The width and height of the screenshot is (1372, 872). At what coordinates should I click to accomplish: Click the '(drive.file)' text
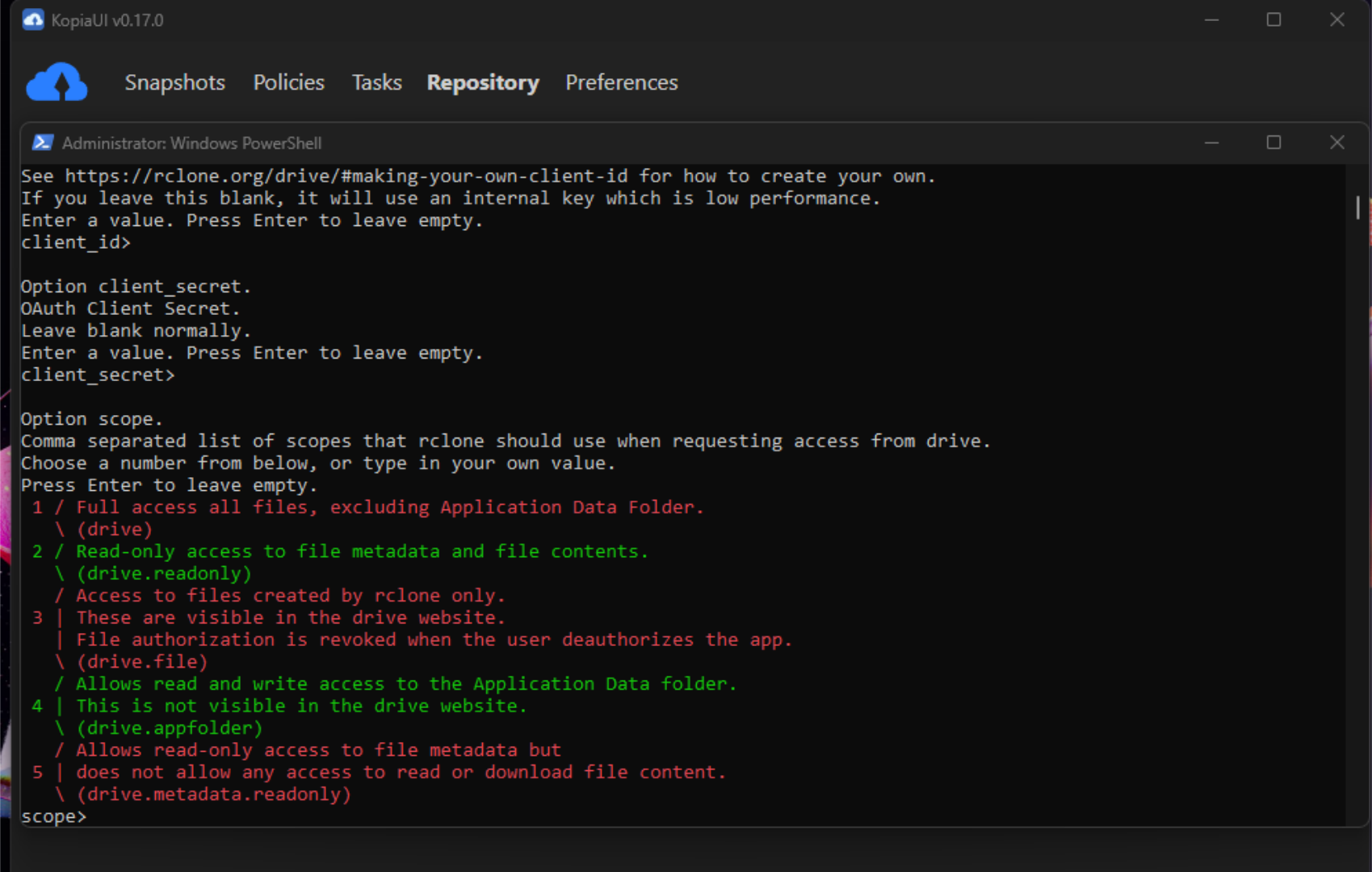142,661
